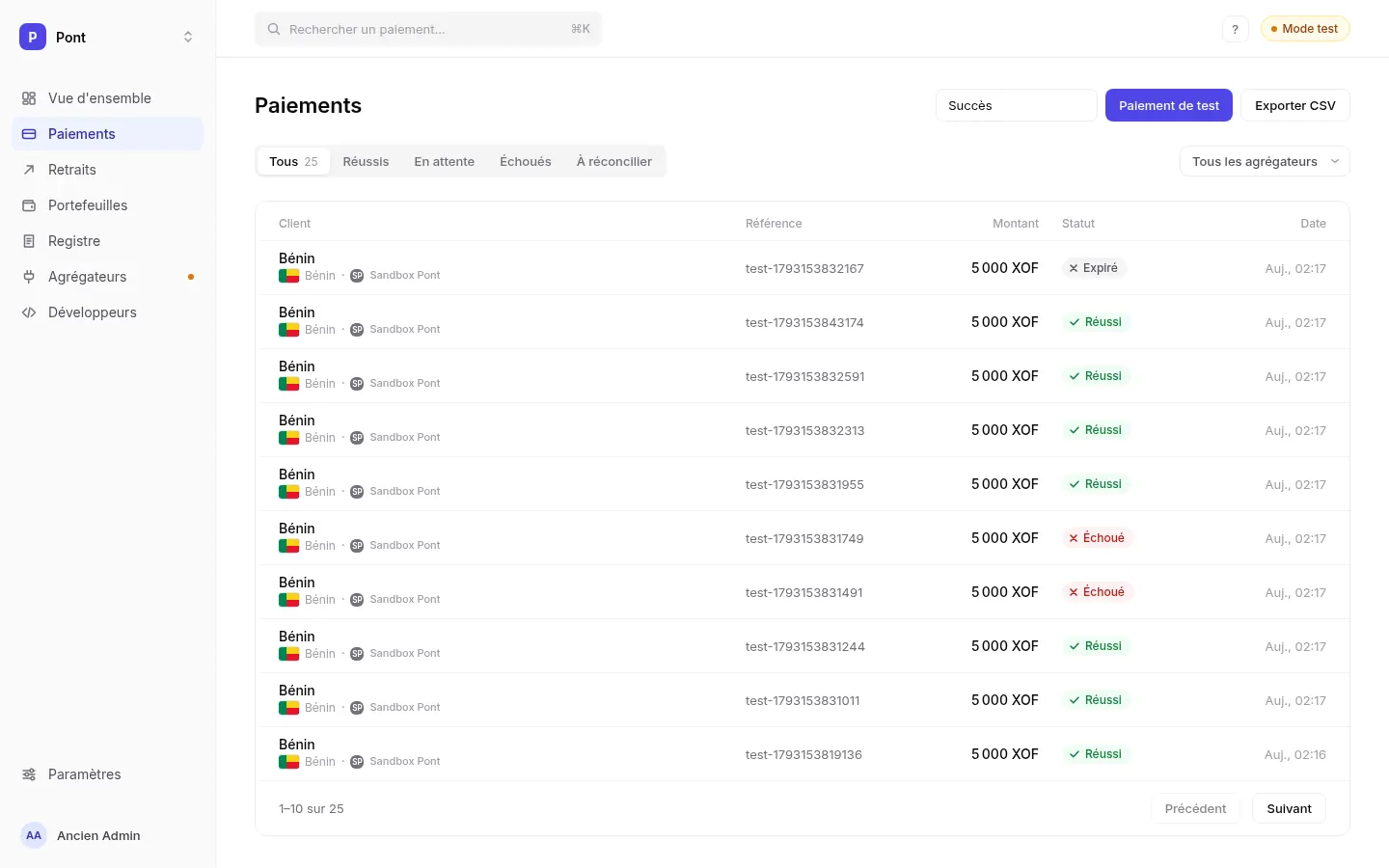This screenshot has width=1389, height=868.
Task: Click the Échoué badge for test-1793153831749
Action: click(x=1097, y=538)
